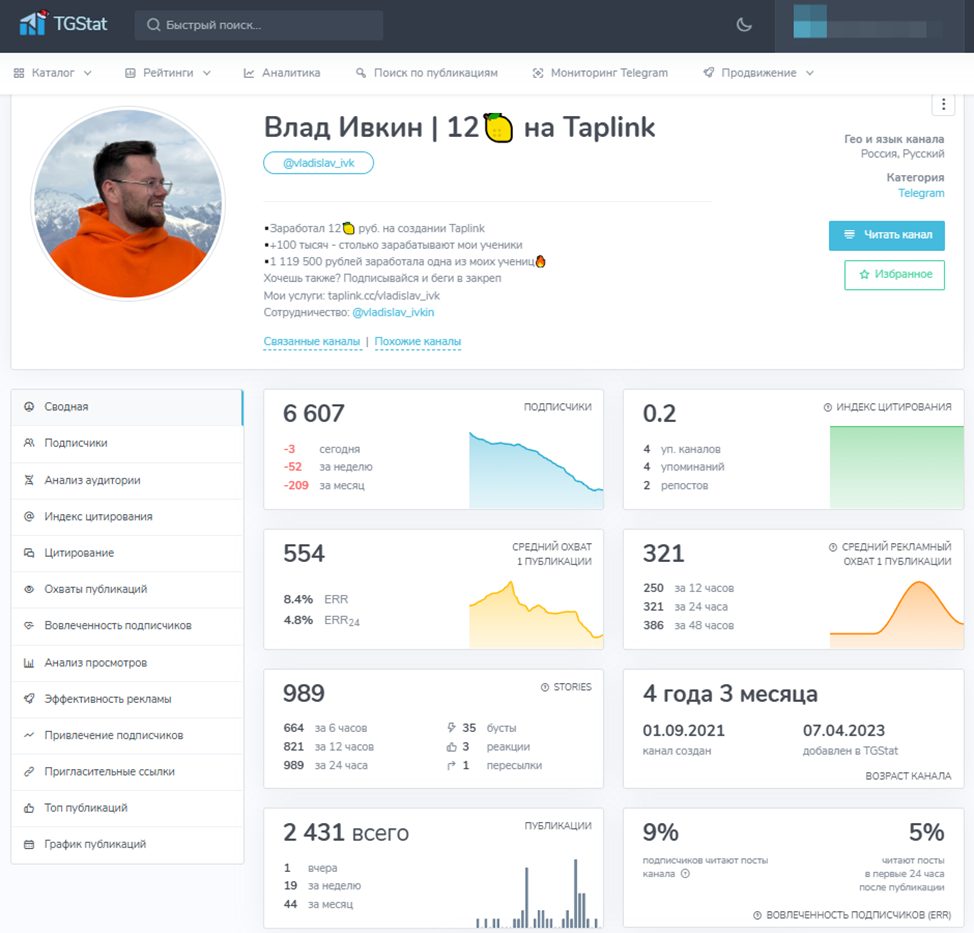The image size is (974, 933).
Task: Expand the Каталог dropdown menu
Action: coord(52,73)
